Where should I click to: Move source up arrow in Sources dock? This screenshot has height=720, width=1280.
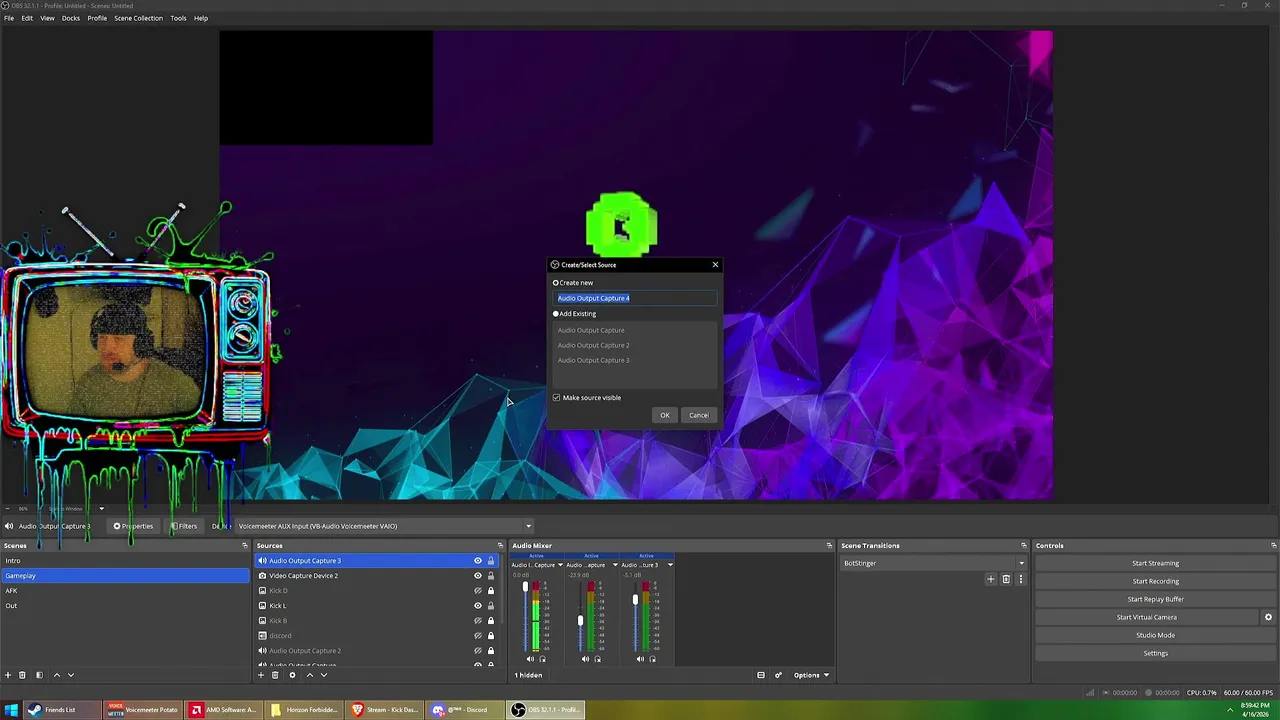click(x=309, y=675)
